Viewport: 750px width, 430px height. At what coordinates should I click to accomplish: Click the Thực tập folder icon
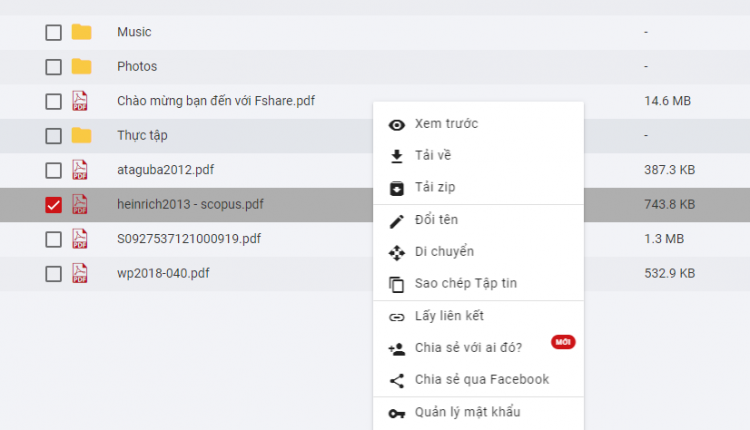81,135
